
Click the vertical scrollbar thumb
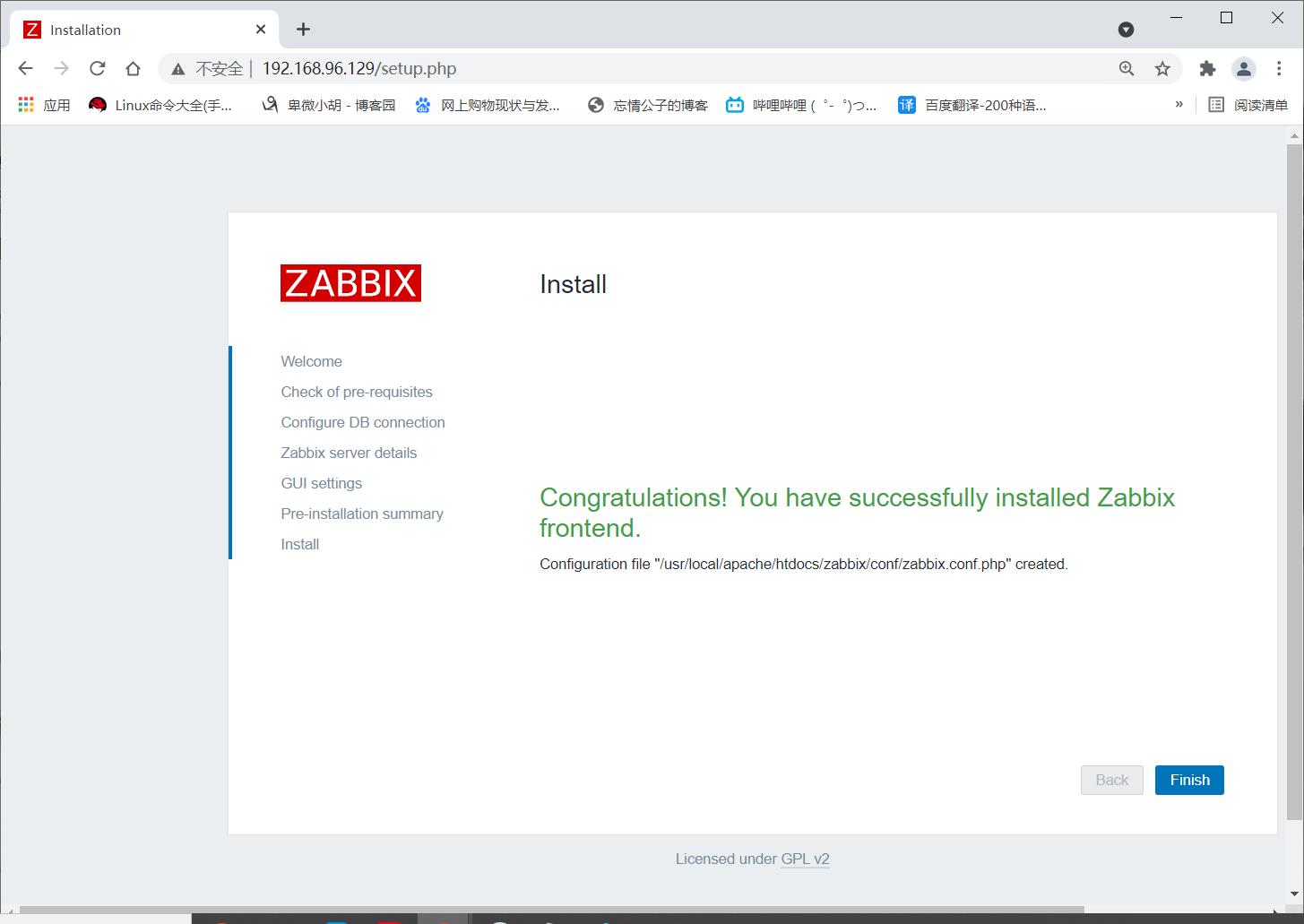[x=1294, y=482]
